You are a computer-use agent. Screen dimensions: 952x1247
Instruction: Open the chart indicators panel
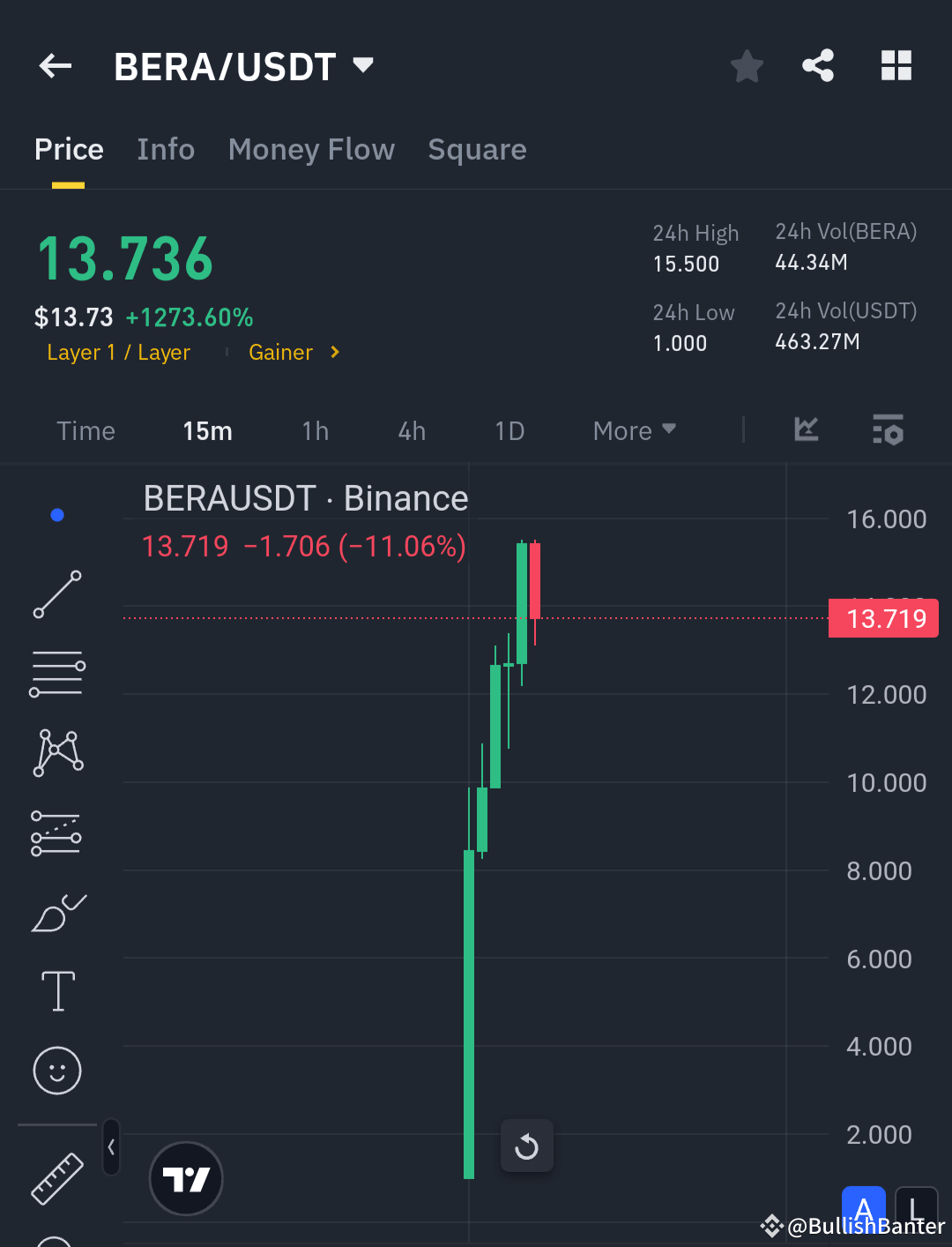coord(805,430)
